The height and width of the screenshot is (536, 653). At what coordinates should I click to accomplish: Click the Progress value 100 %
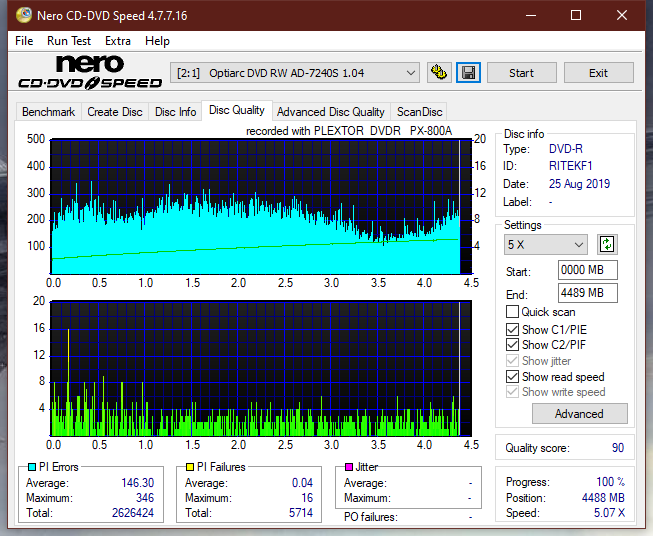point(610,482)
